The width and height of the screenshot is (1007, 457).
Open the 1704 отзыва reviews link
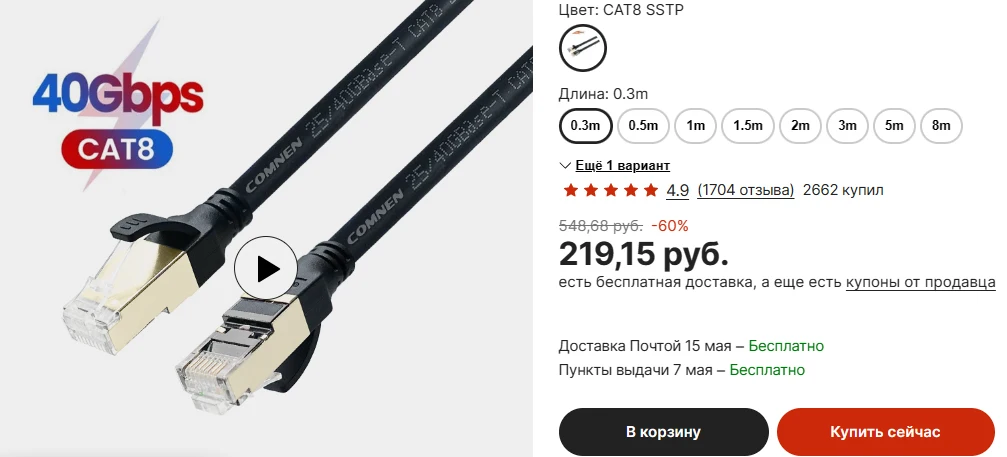point(746,190)
